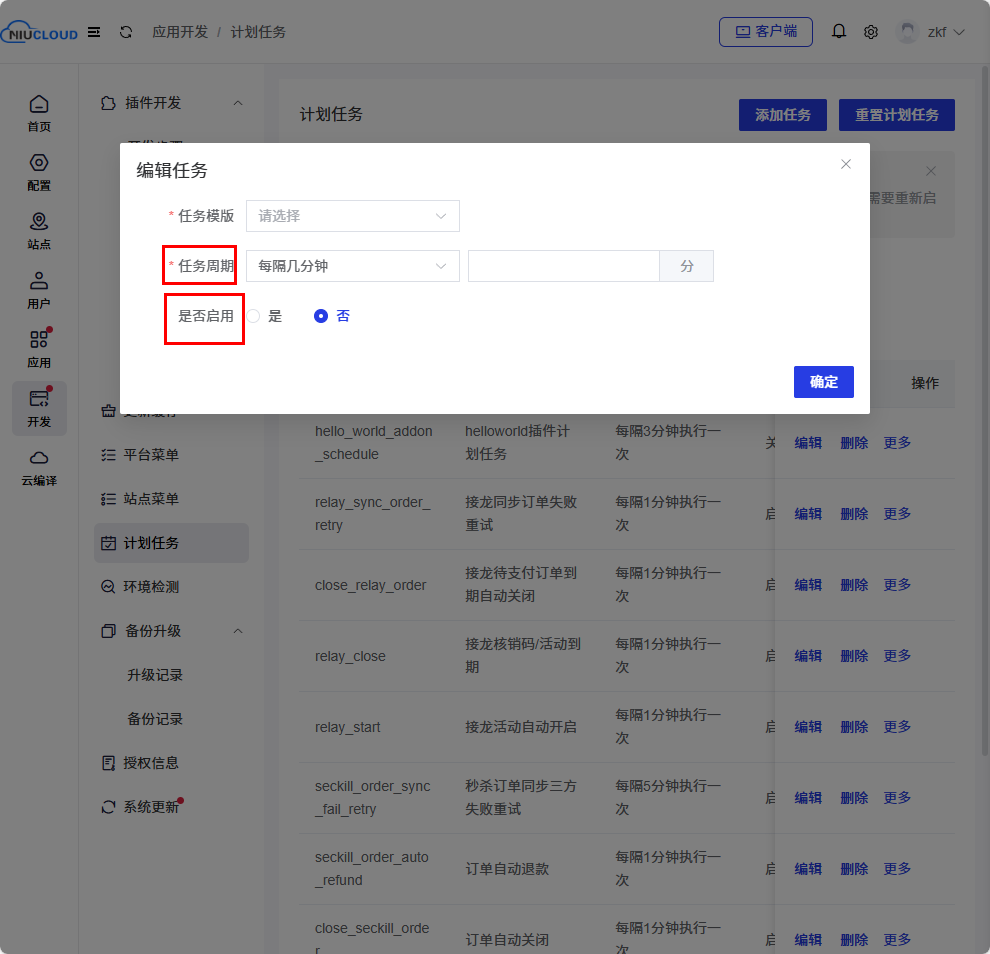
Task: Toggle the hamburger menu icon
Action: [94, 32]
